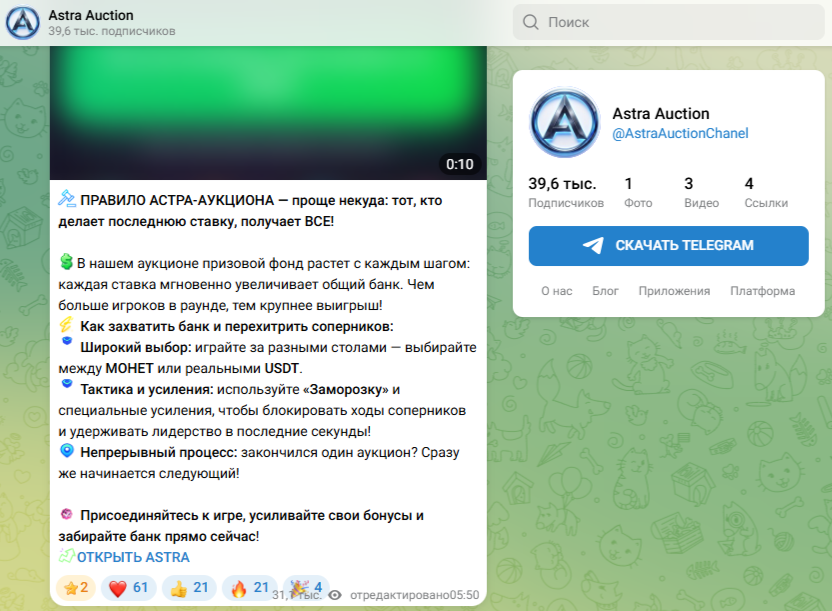This screenshot has height=611, width=832.
Task: Click the party popper reaction with count 4
Action: coord(306,588)
